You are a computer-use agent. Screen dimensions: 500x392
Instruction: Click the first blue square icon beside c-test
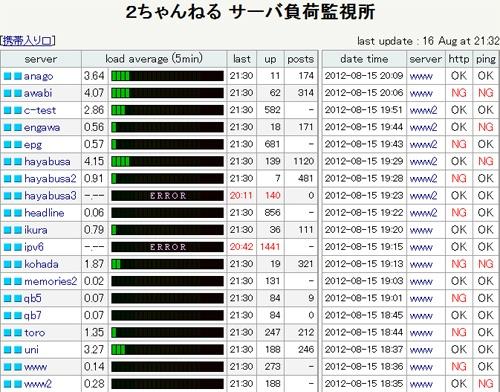pyautogui.click(x=7, y=110)
